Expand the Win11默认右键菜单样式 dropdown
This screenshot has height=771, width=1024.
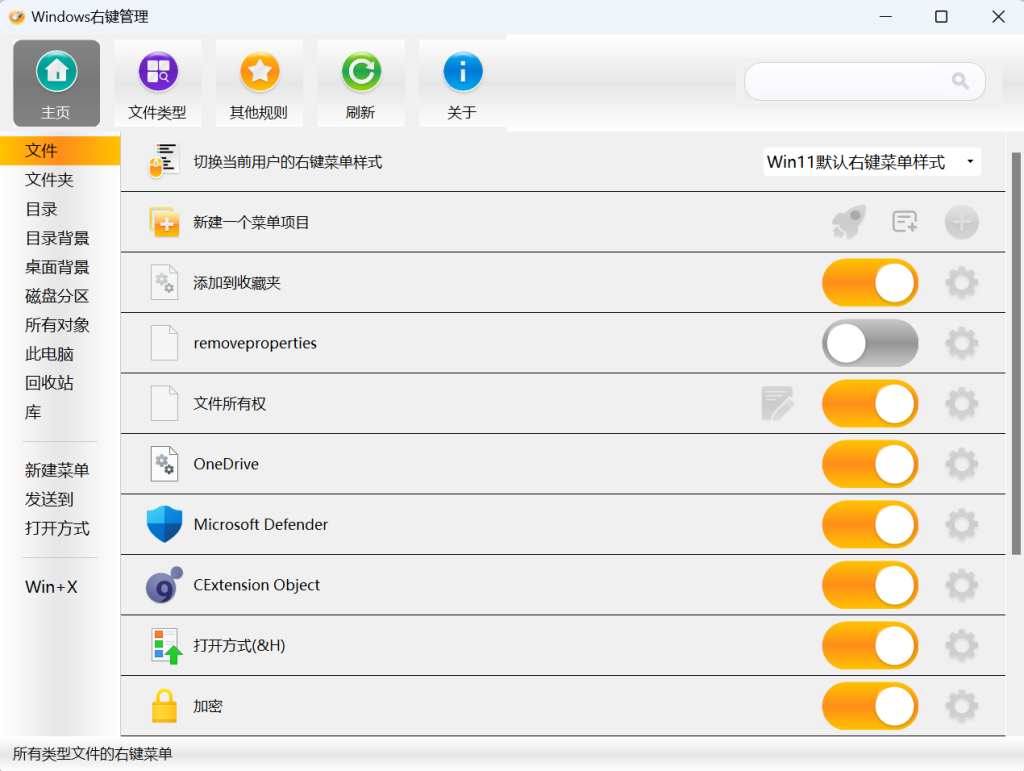pos(872,162)
